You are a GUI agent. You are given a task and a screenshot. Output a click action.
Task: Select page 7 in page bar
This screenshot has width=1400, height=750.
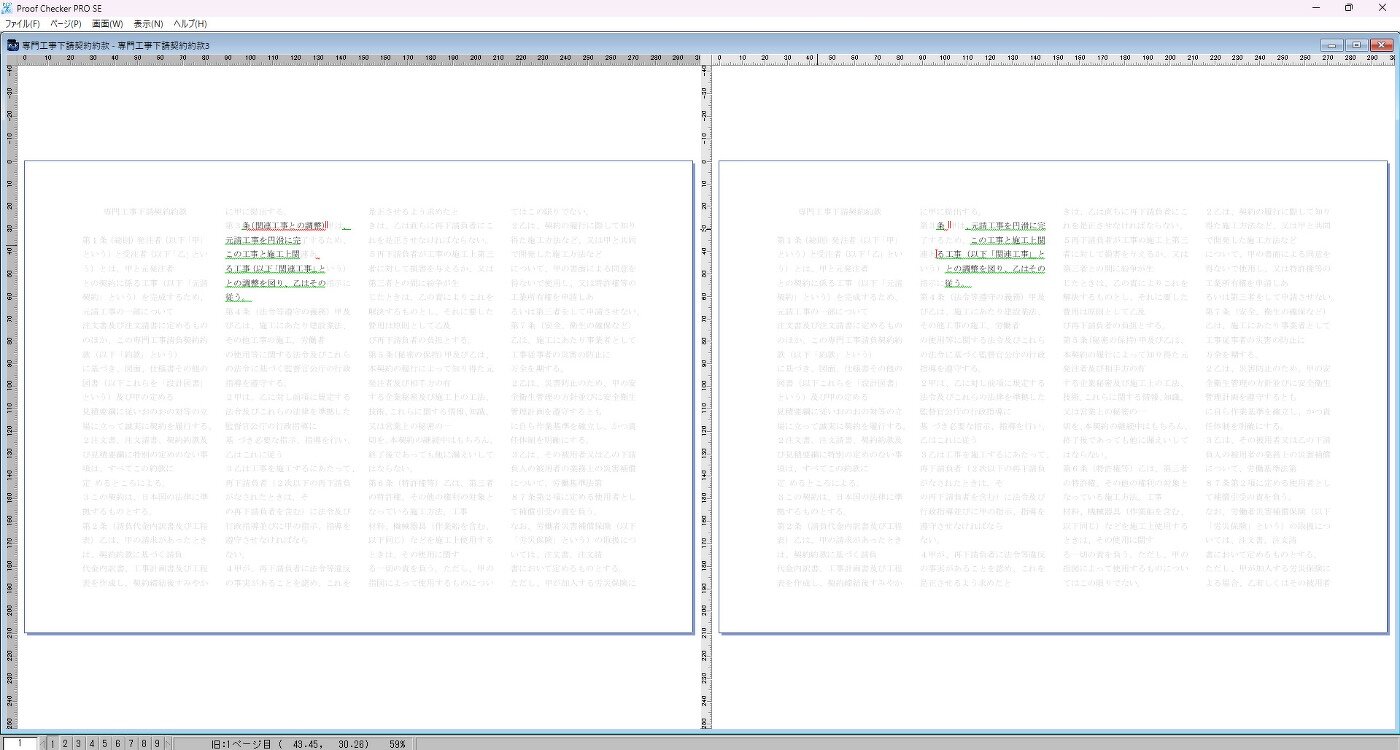131,743
